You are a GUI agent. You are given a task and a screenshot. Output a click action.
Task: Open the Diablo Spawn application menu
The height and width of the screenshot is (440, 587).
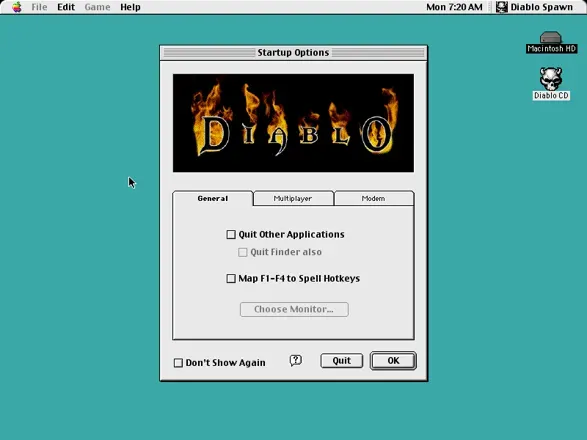coord(534,7)
